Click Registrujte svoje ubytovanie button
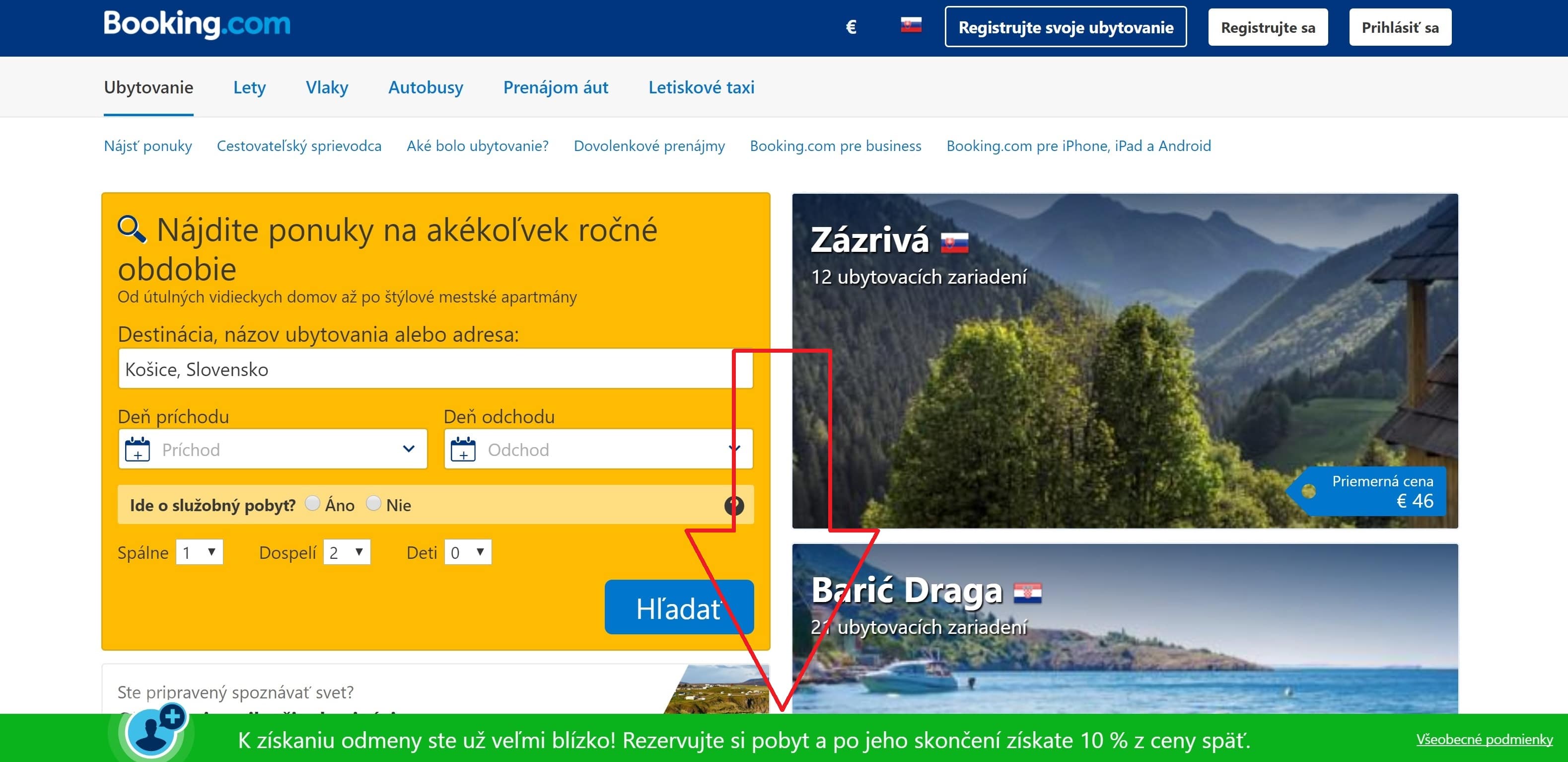 pyautogui.click(x=1065, y=27)
